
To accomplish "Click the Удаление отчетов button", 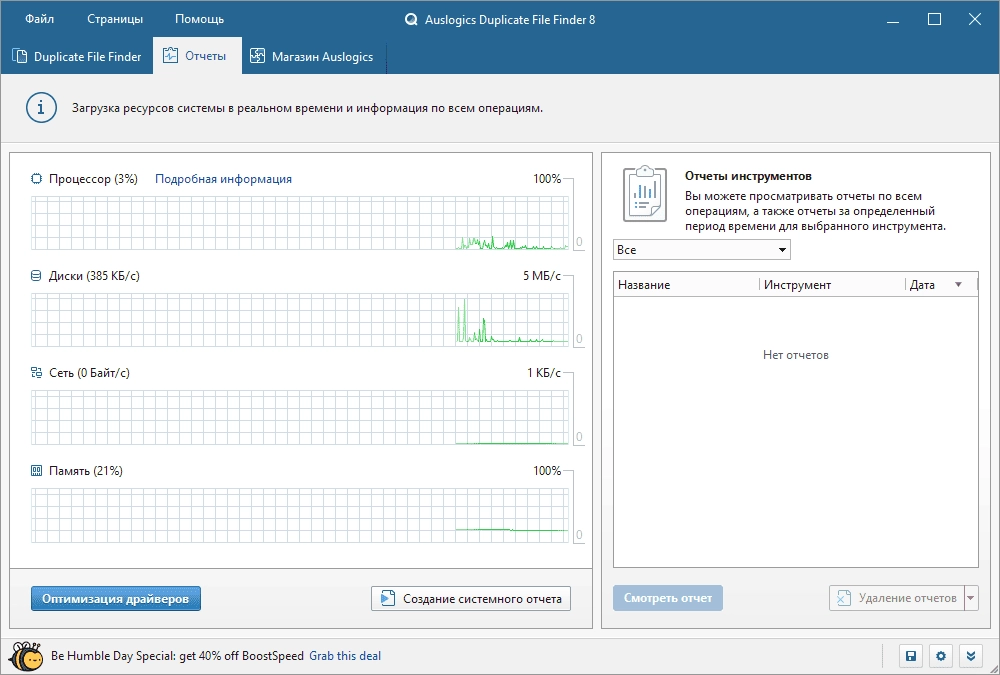I will (897, 598).
